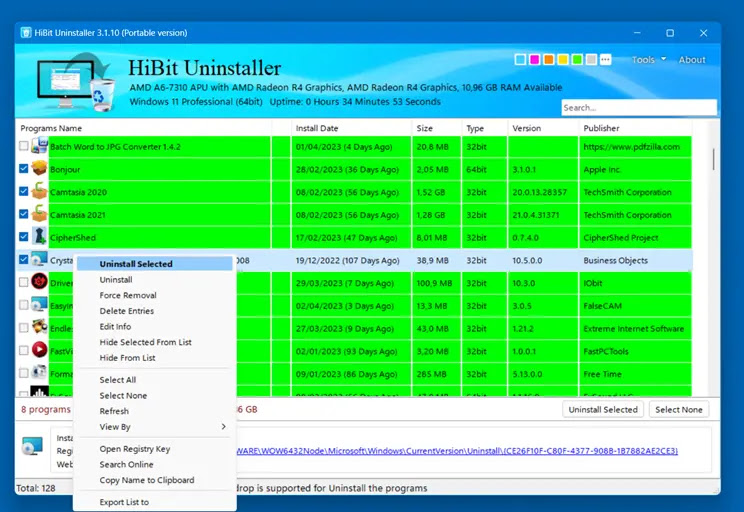Viewport: 744px width, 512px height.
Task: Click Refresh in the context menu
Action: point(155,411)
